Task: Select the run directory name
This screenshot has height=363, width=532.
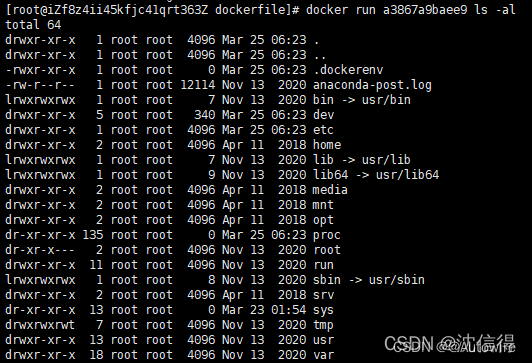Action: point(323,265)
